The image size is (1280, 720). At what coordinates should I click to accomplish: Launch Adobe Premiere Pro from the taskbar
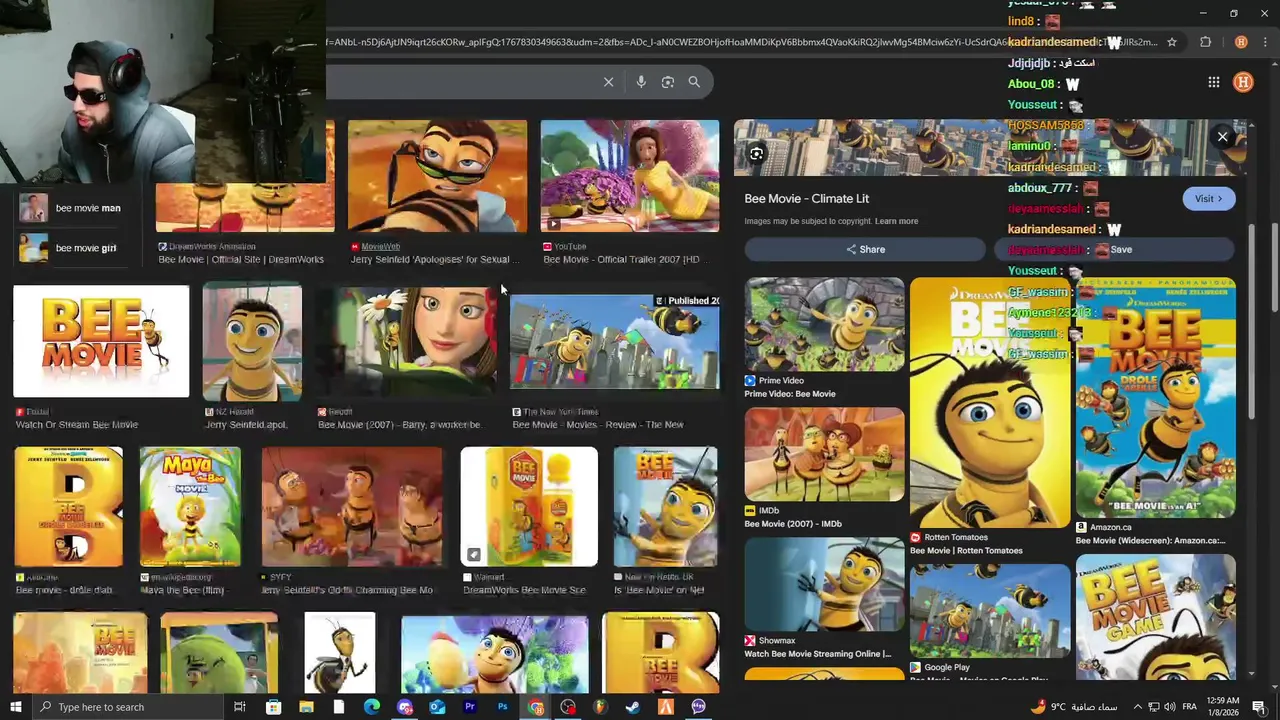470,707
